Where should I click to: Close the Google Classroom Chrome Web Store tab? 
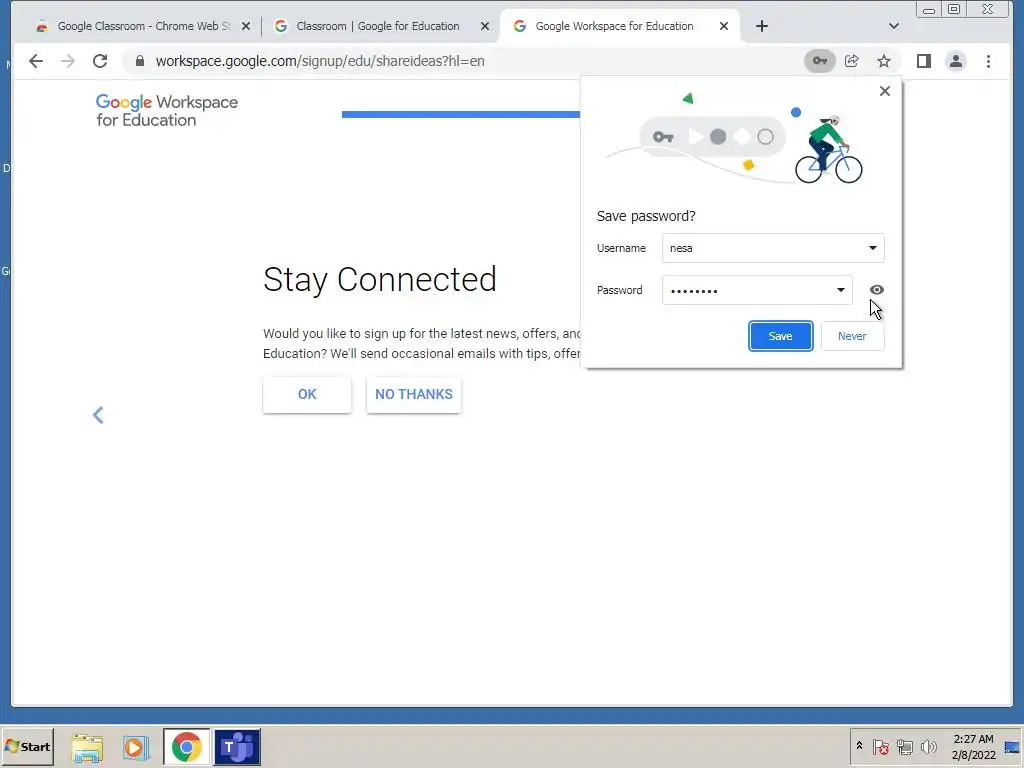246,26
